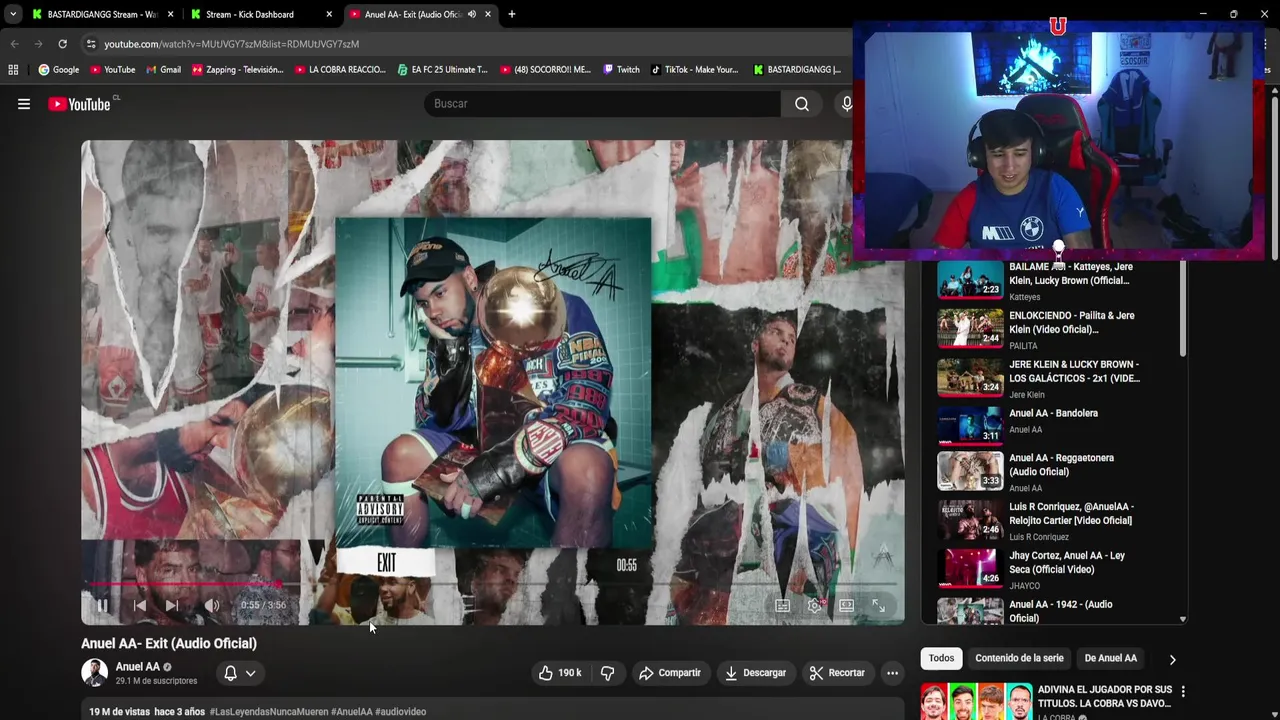1280x720 pixels.
Task: Skip to the previous video
Action: (x=140, y=605)
